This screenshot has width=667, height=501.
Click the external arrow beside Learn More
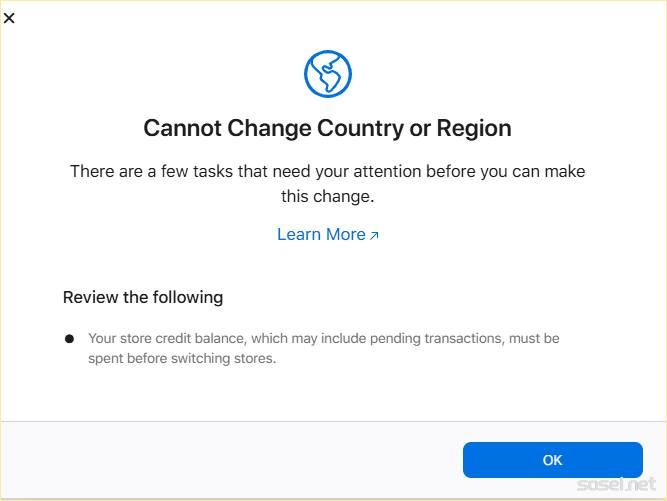(x=375, y=236)
